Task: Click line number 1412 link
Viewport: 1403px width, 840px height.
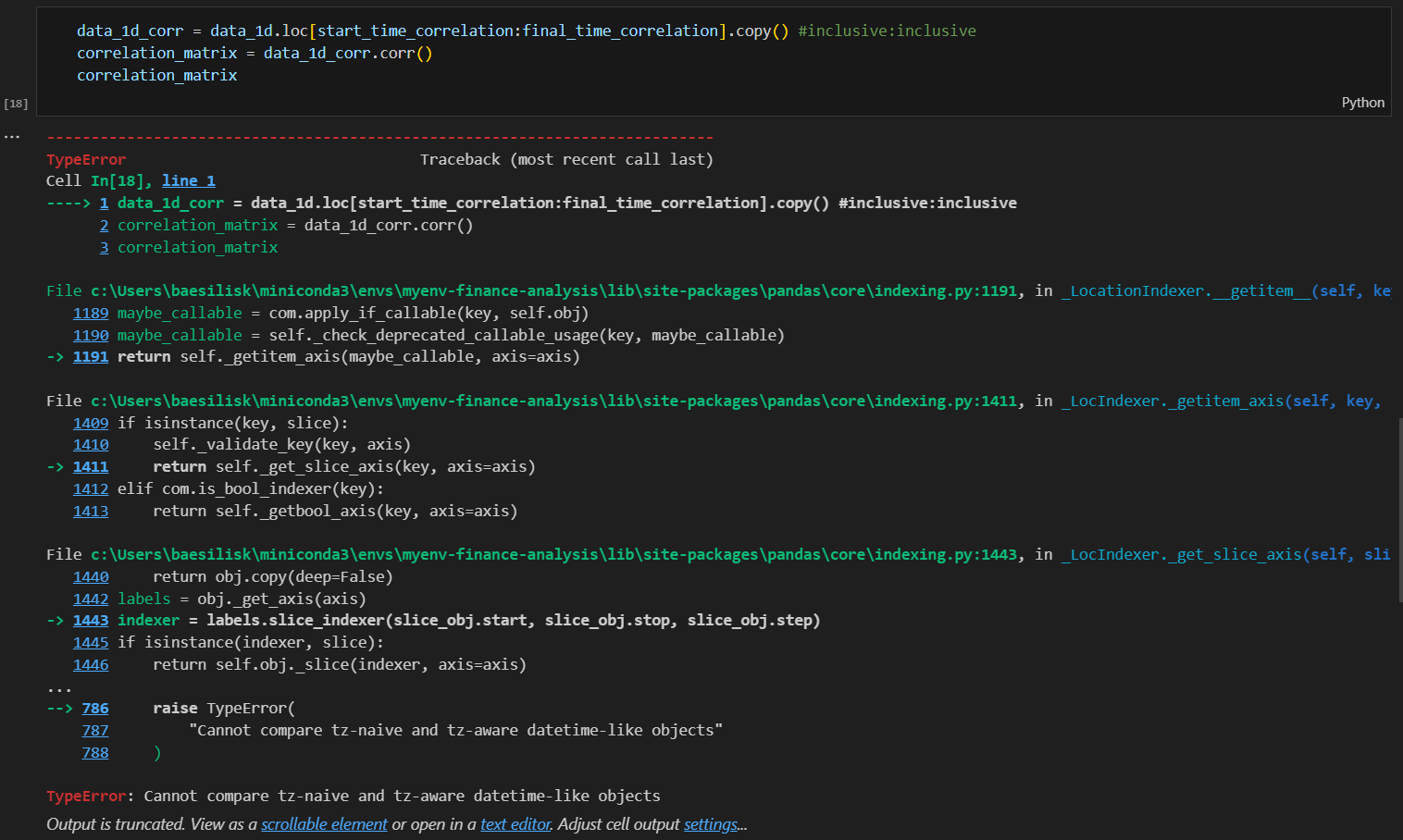Action: tap(91, 489)
